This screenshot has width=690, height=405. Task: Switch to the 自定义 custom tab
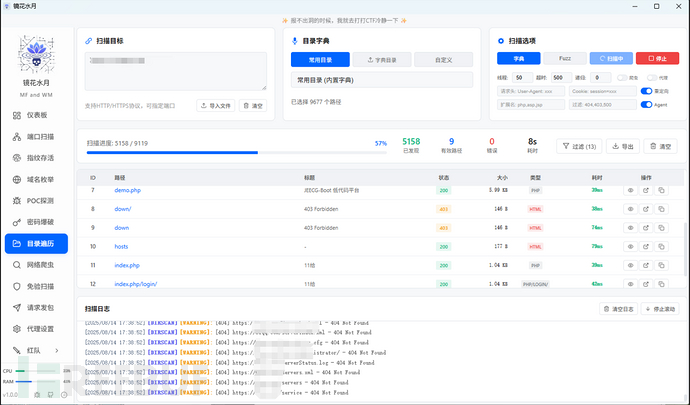(x=444, y=60)
